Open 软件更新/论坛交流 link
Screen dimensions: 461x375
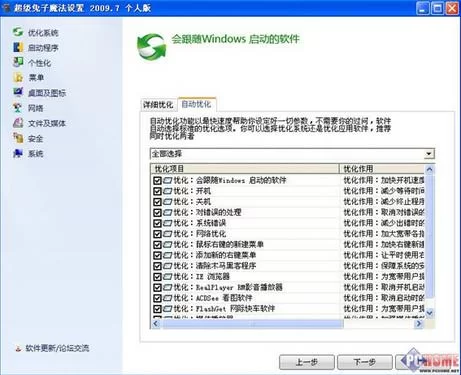[x=57, y=349]
